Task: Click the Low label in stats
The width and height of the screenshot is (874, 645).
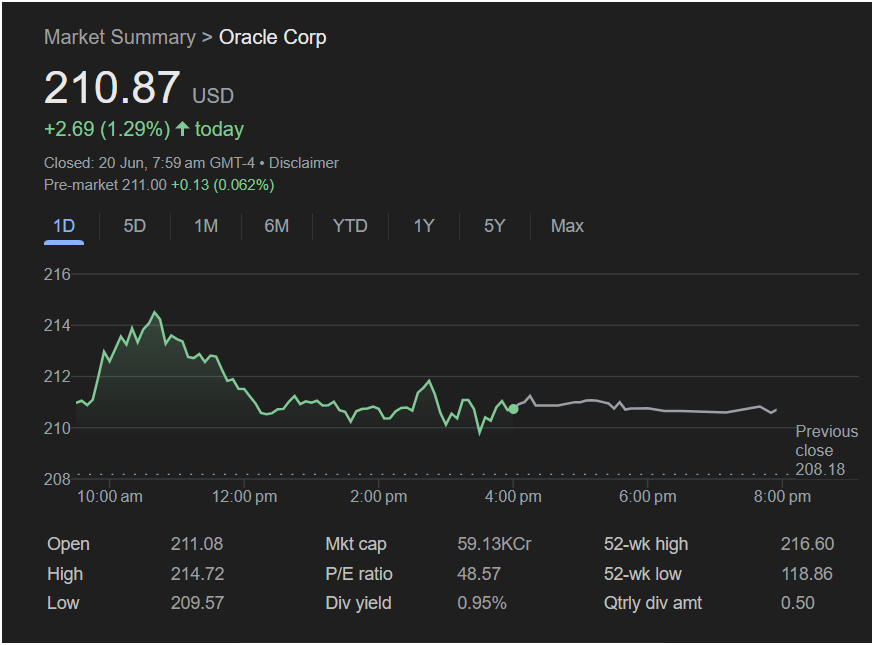Action: pyautogui.click(x=63, y=603)
